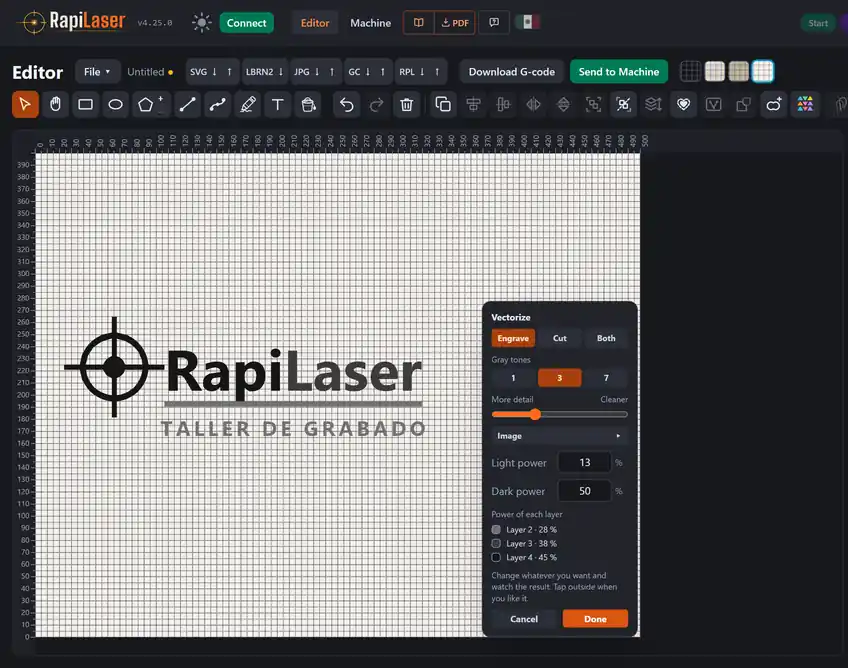Toggle Layer 3 - 38 % checkbox
This screenshot has height=668, width=848.
click(496, 543)
